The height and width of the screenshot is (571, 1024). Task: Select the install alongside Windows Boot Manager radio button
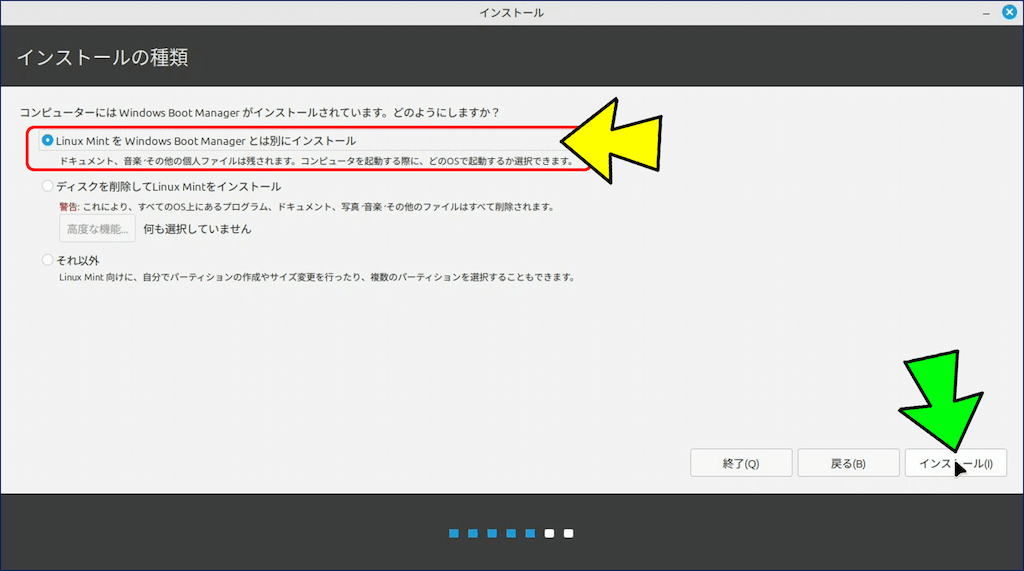tap(48, 141)
